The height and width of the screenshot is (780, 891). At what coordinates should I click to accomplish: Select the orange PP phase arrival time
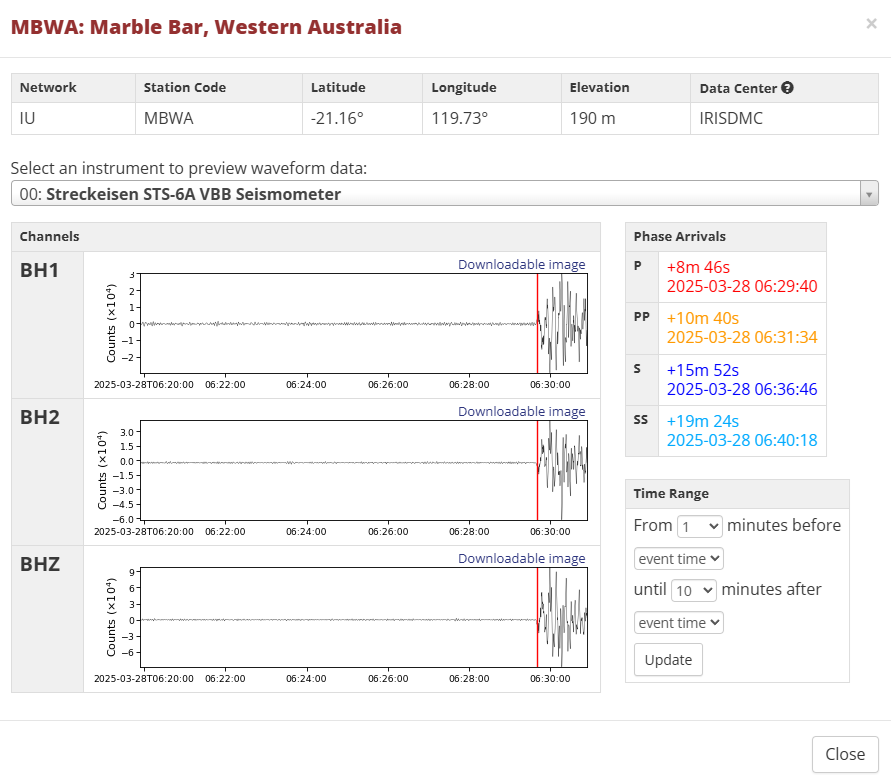tap(741, 338)
